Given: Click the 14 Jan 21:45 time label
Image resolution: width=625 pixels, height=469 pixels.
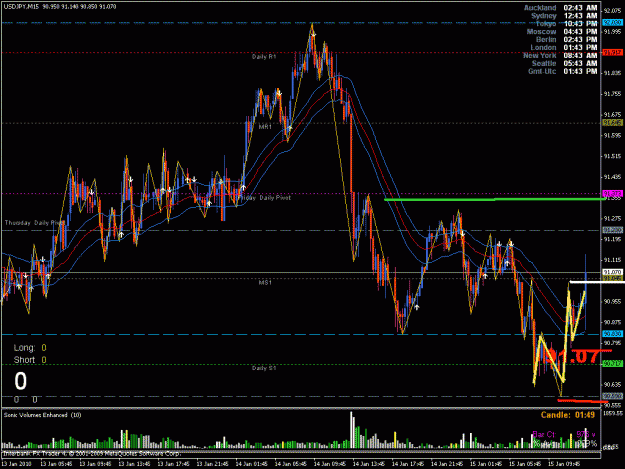Looking at the screenshot, I should click(x=447, y=464).
